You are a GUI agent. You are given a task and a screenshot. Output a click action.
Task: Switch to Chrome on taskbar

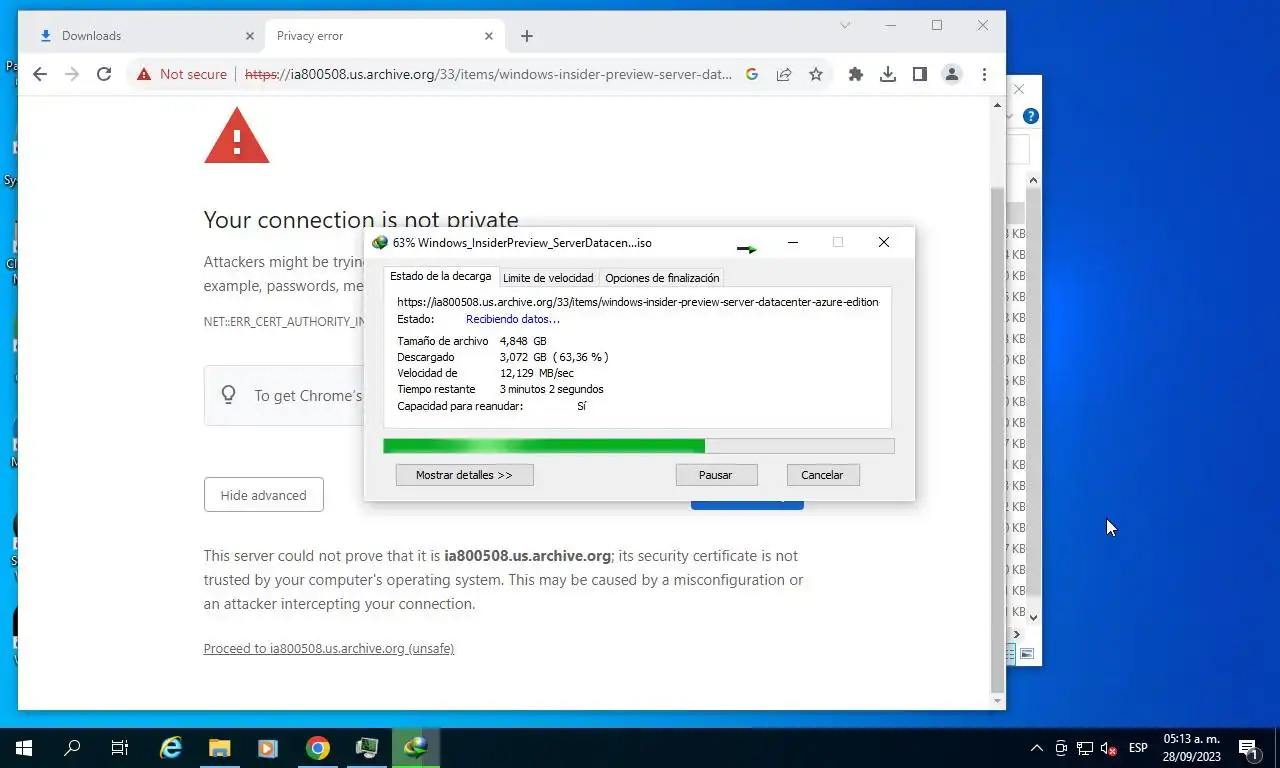pyautogui.click(x=318, y=748)
